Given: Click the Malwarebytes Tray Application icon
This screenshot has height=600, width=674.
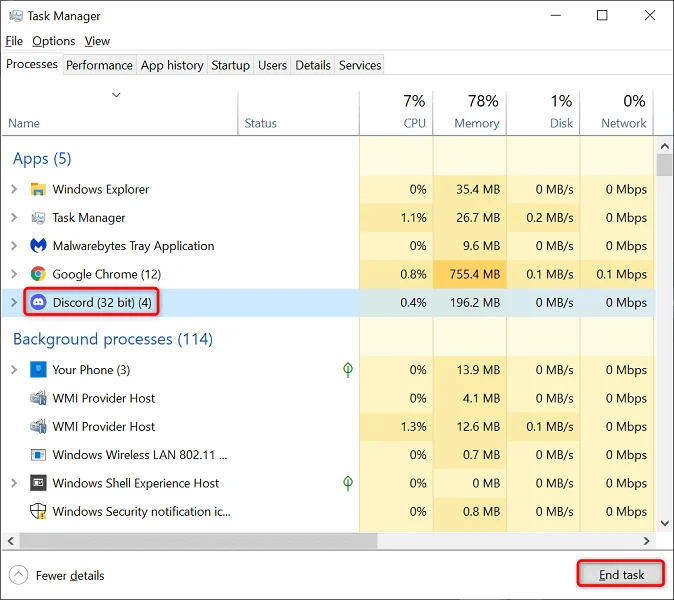Looking at the screenshot, I should click(39, 246).
